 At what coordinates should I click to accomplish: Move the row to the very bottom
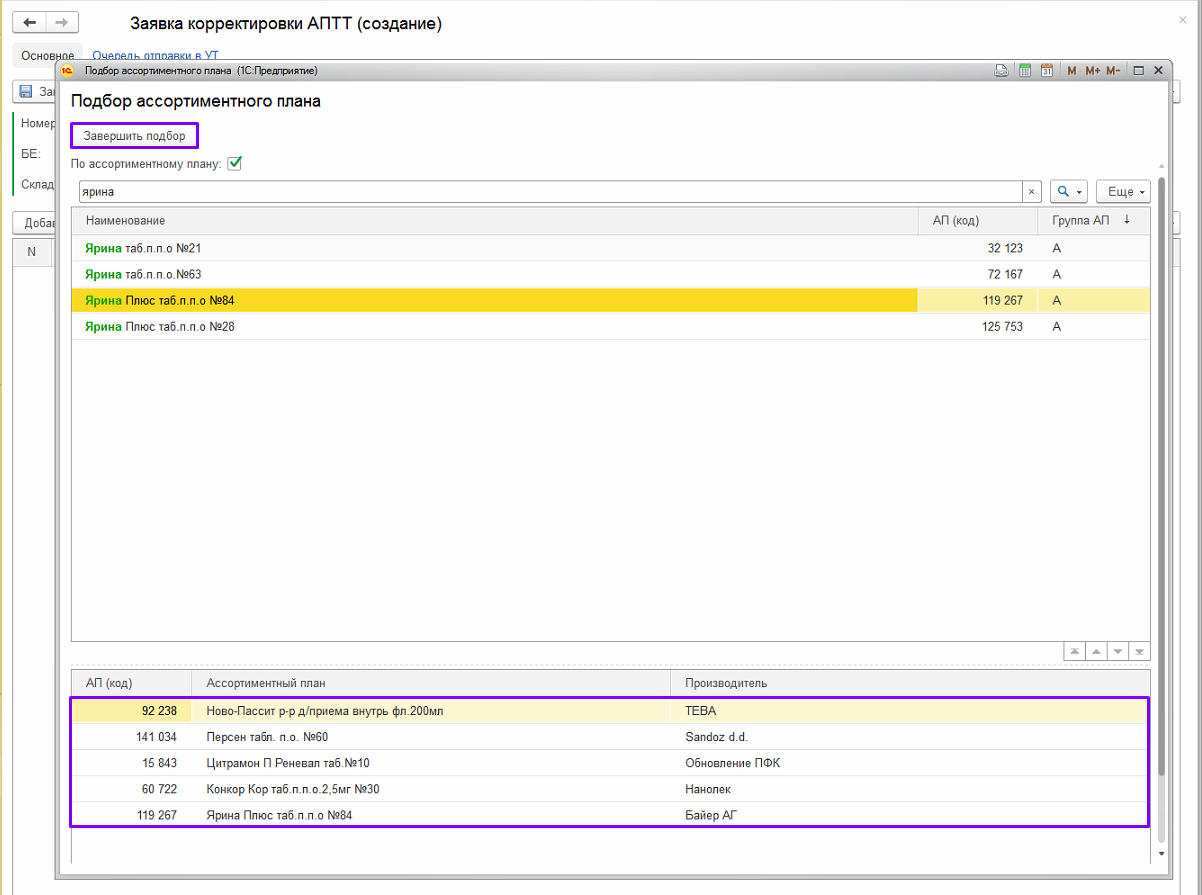(x=1140, y=651)
